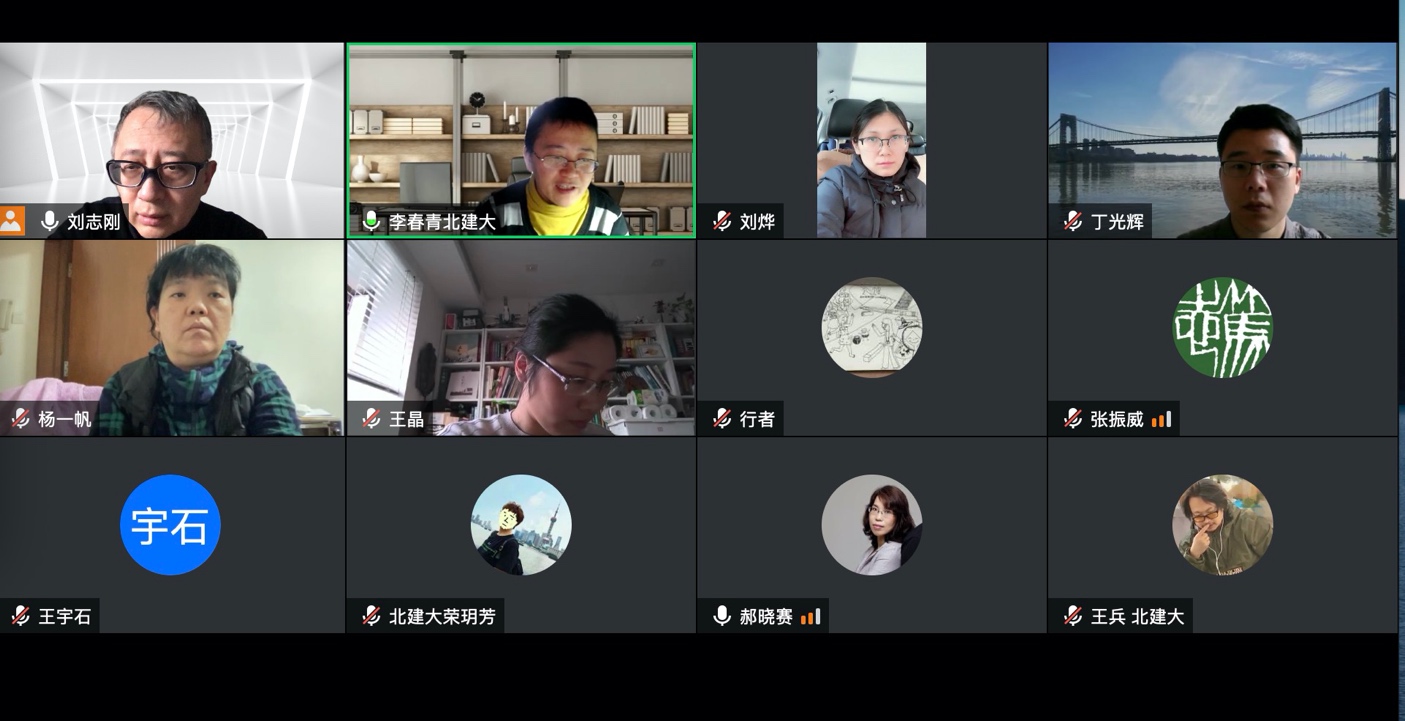
Task: Click the muted mic icon for 王宇石
Action: [x=20, y=616]
